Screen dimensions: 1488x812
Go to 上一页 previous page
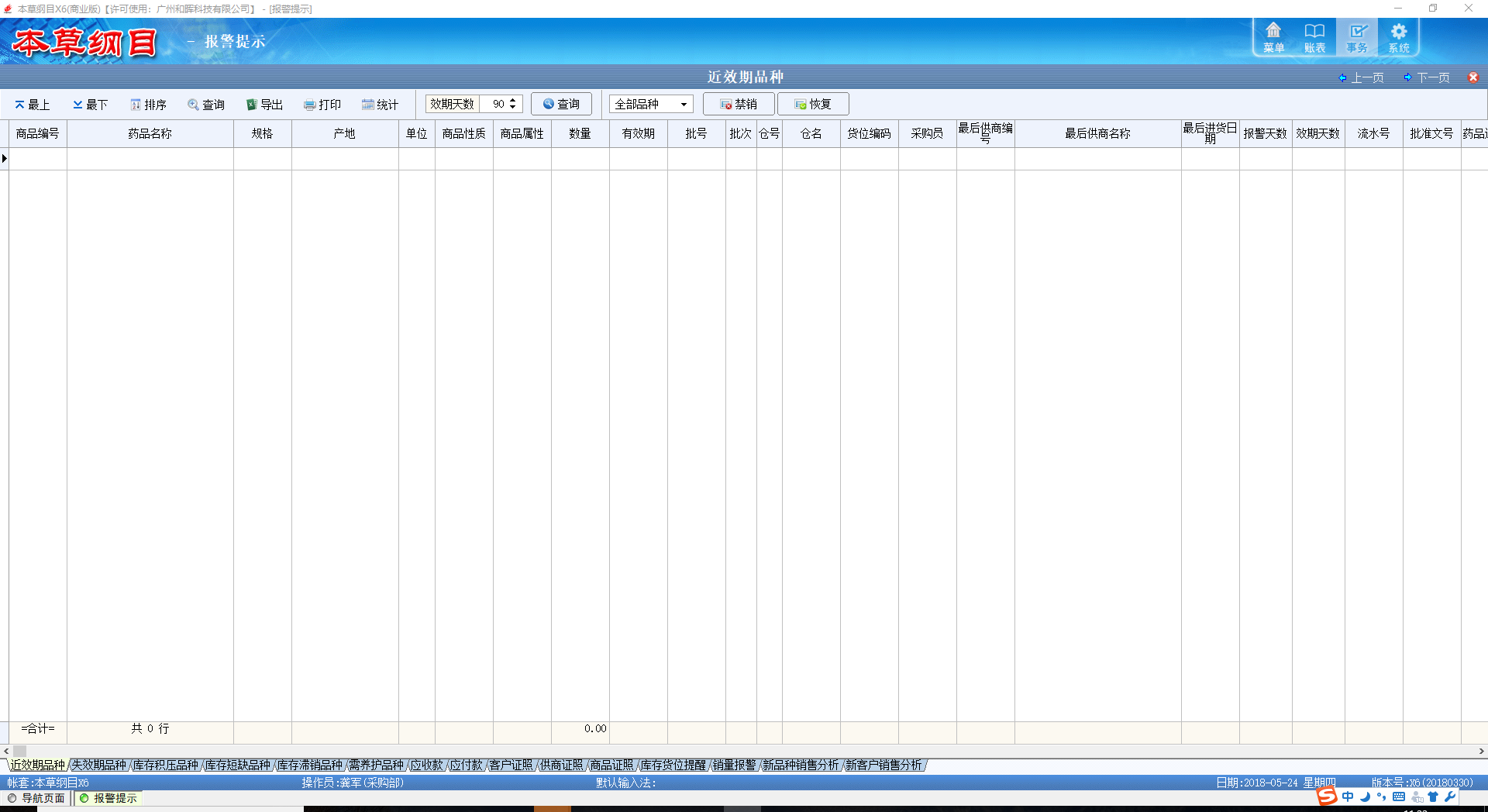coord(1361,77)
